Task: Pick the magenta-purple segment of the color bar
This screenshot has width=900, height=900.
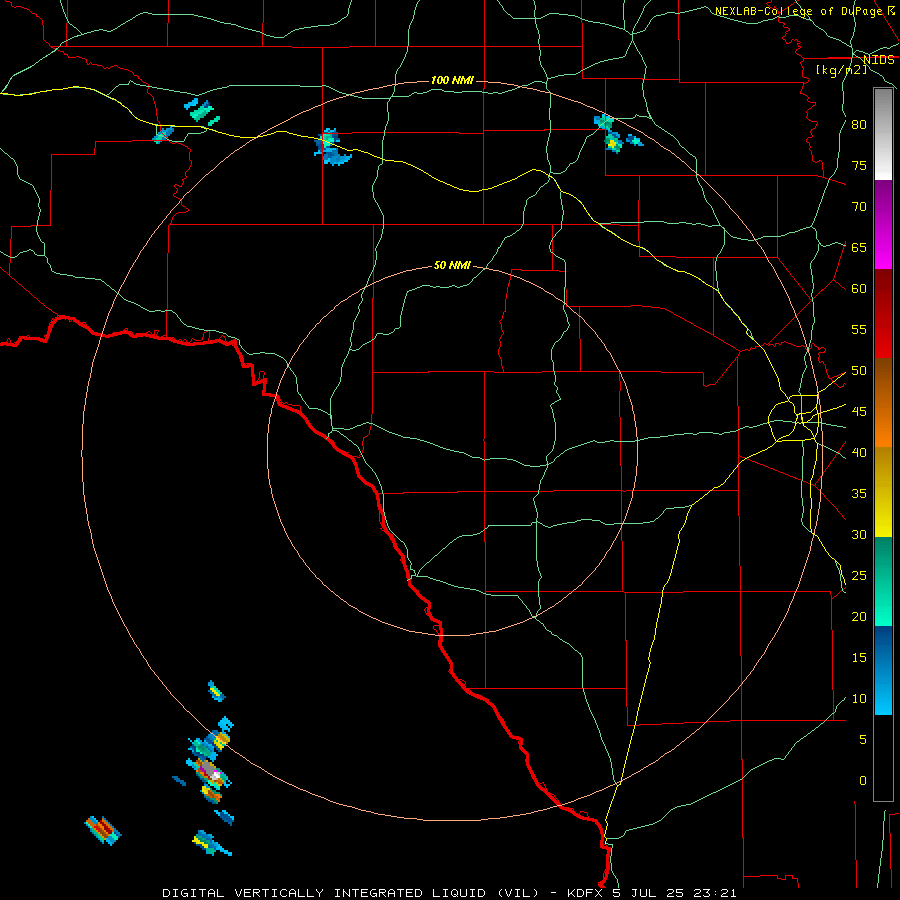Action: click(x=883, y=224)
